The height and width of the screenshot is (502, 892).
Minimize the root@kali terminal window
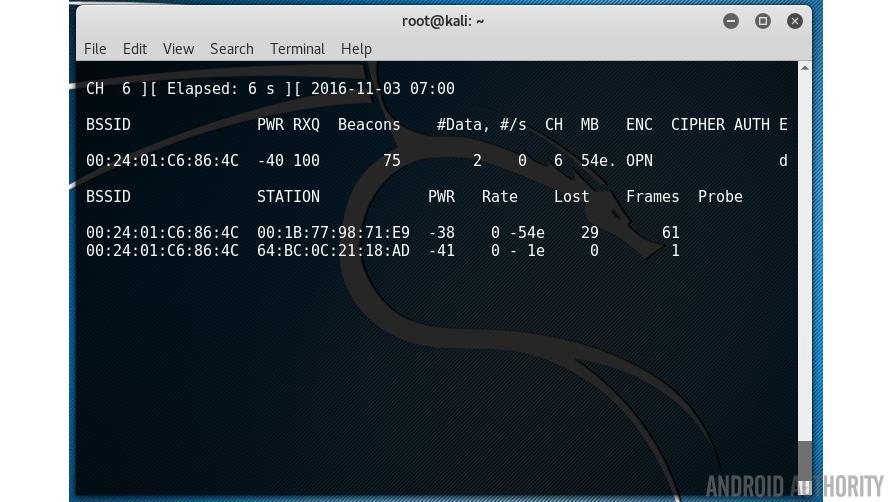pos(731,21)
